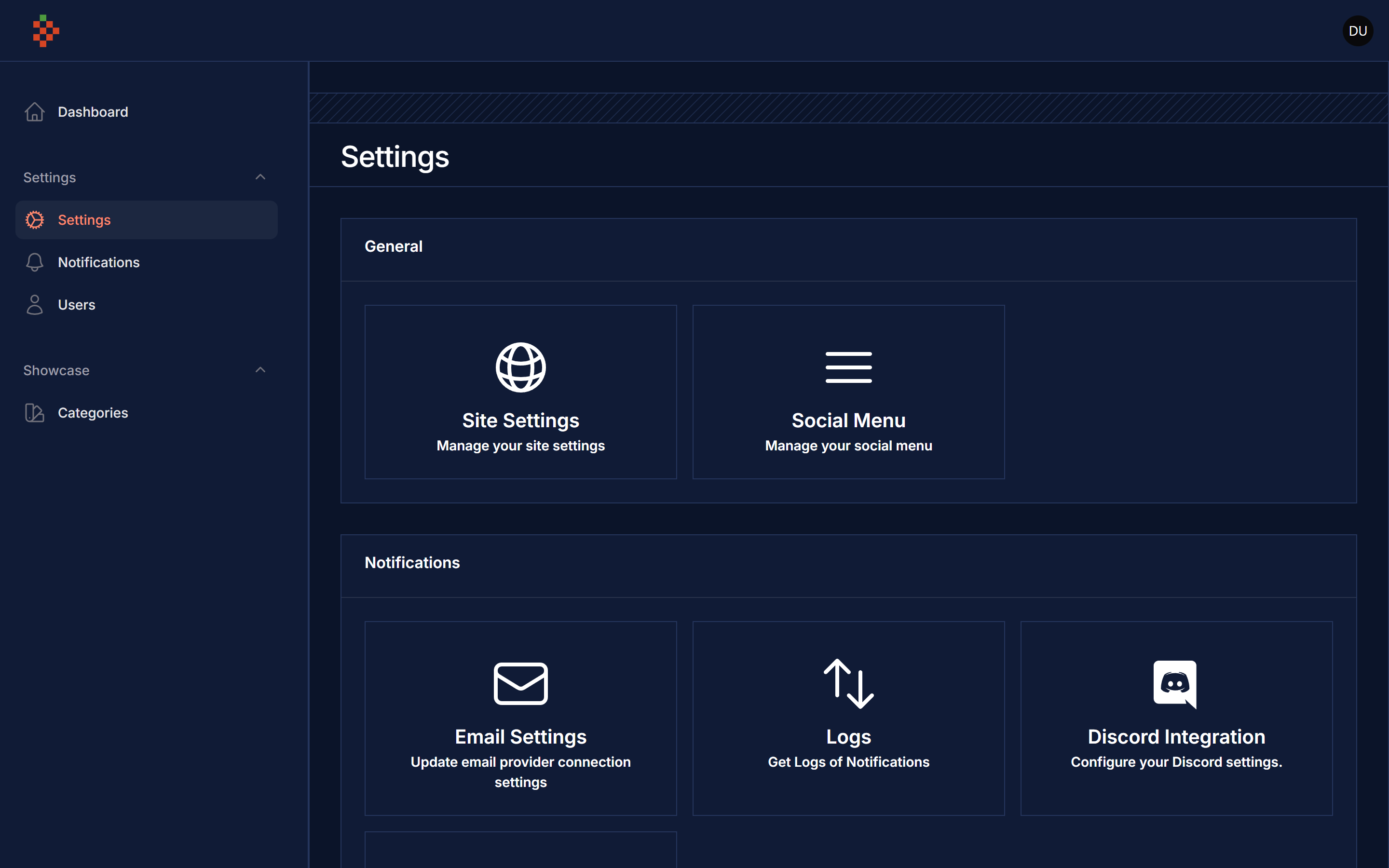This screenshot has height=868, width=1389.
Task: Collapse the Showcase sidebar group
Action: click(260, 370)
